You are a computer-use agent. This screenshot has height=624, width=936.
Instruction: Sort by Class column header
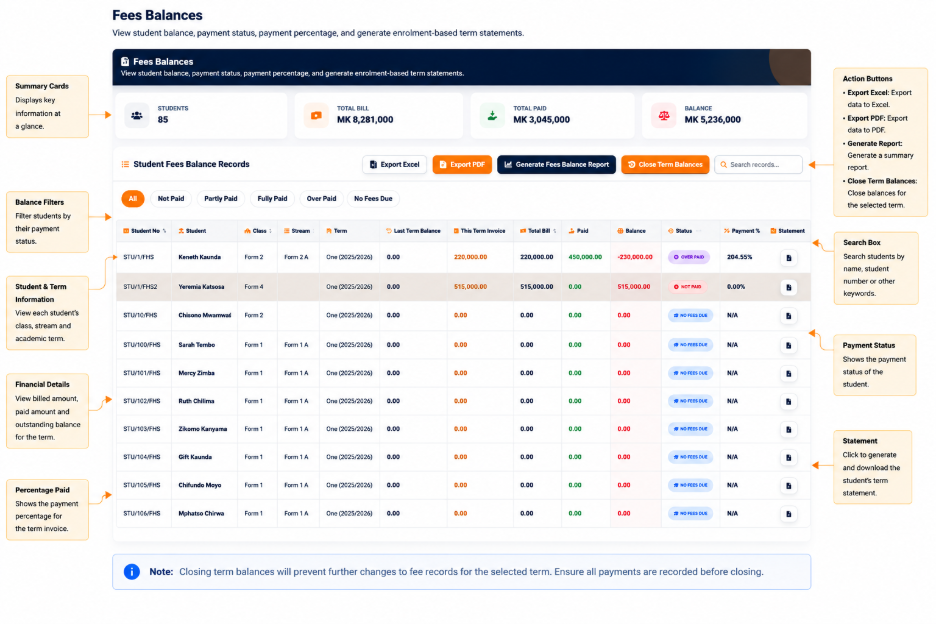tap(258, 230)
